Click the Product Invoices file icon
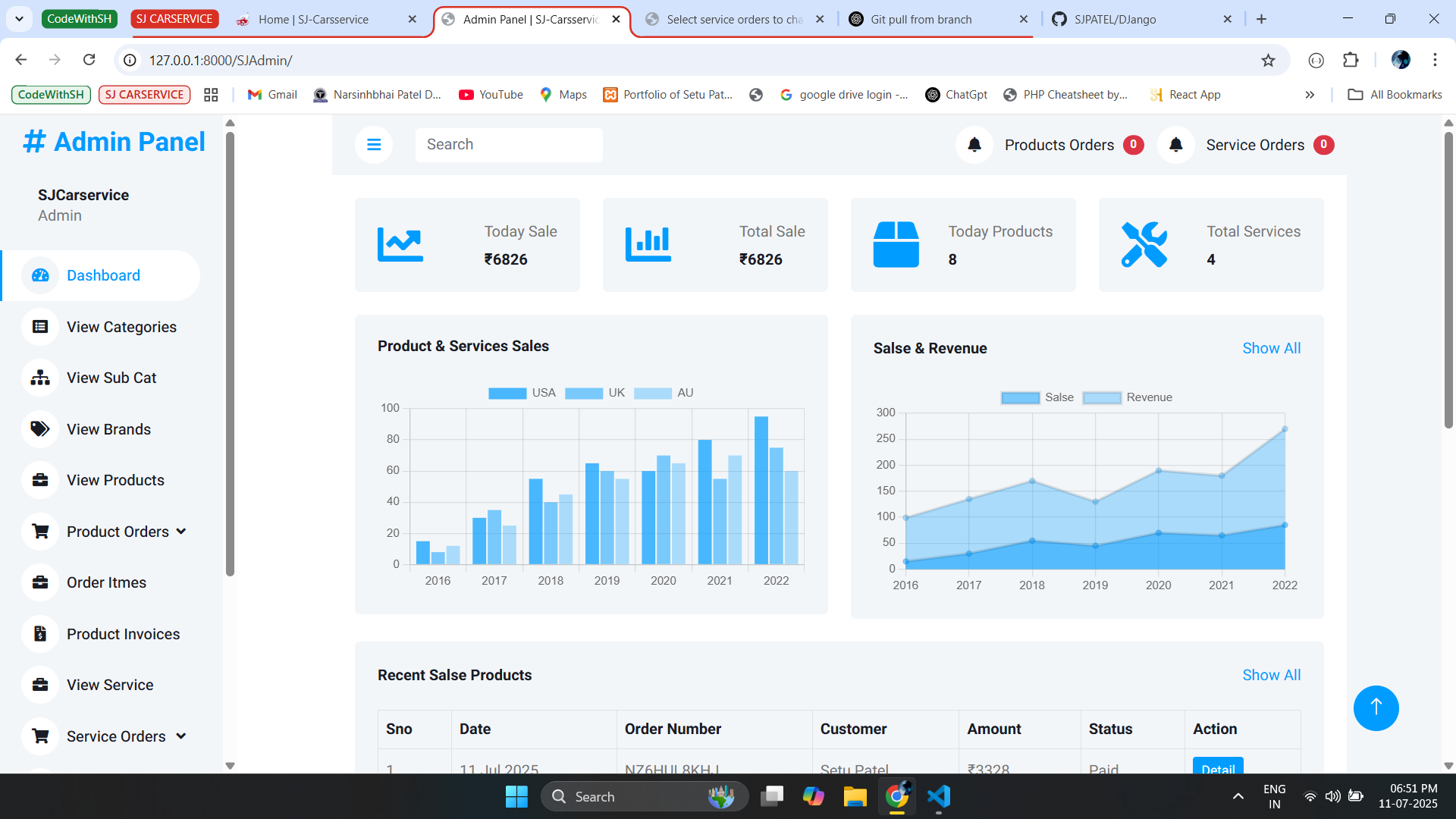This screenshot has height=819, width=1456. tap(40, 634)
